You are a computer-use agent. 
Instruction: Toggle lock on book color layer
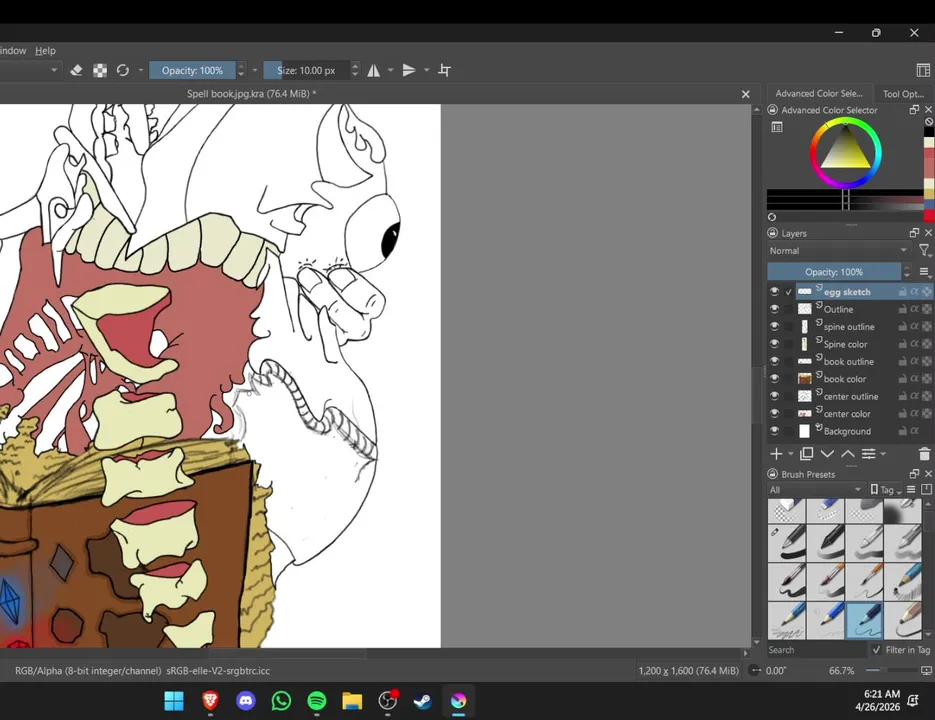(x=903, y=379)
